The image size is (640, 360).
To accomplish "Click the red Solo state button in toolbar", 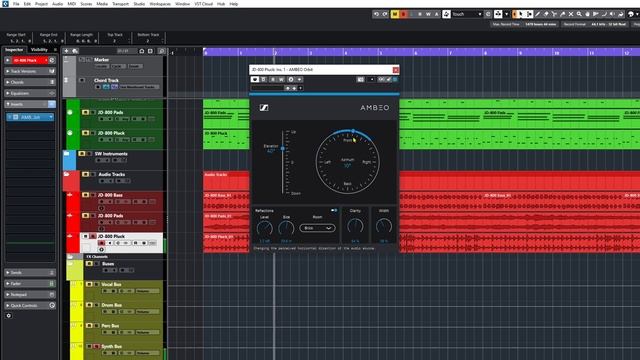I will [x=403, y=14].
